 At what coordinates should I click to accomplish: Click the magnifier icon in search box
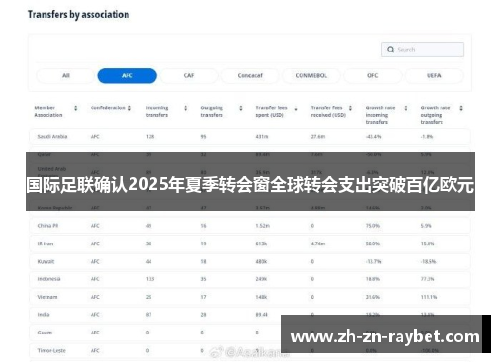tap(390, 49)
